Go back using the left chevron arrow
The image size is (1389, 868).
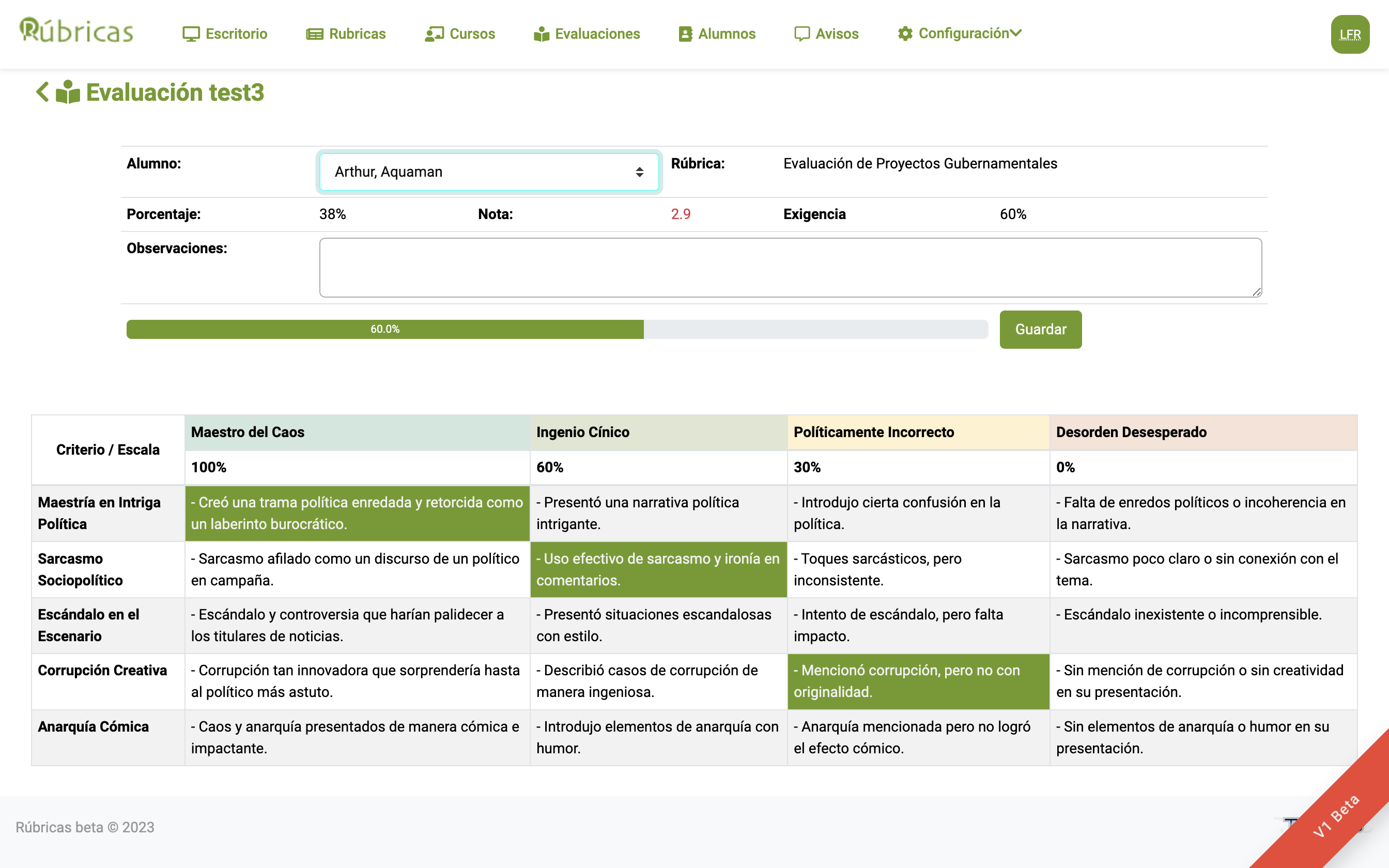click(42, 92)
